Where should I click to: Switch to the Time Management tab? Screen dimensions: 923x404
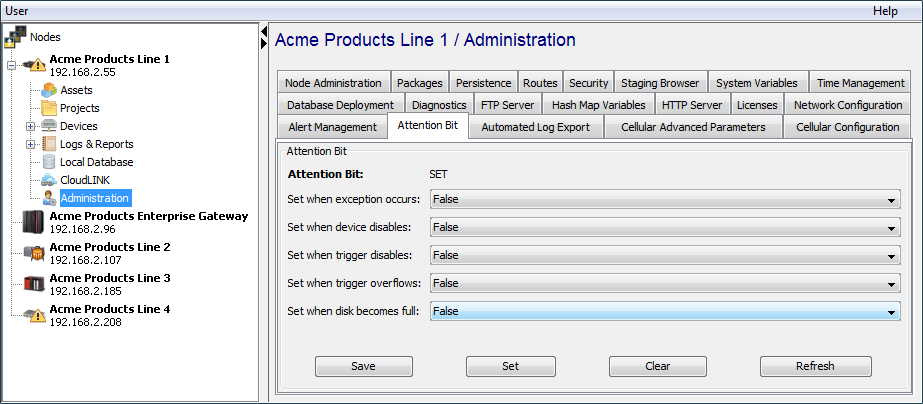tap(861, 83)
